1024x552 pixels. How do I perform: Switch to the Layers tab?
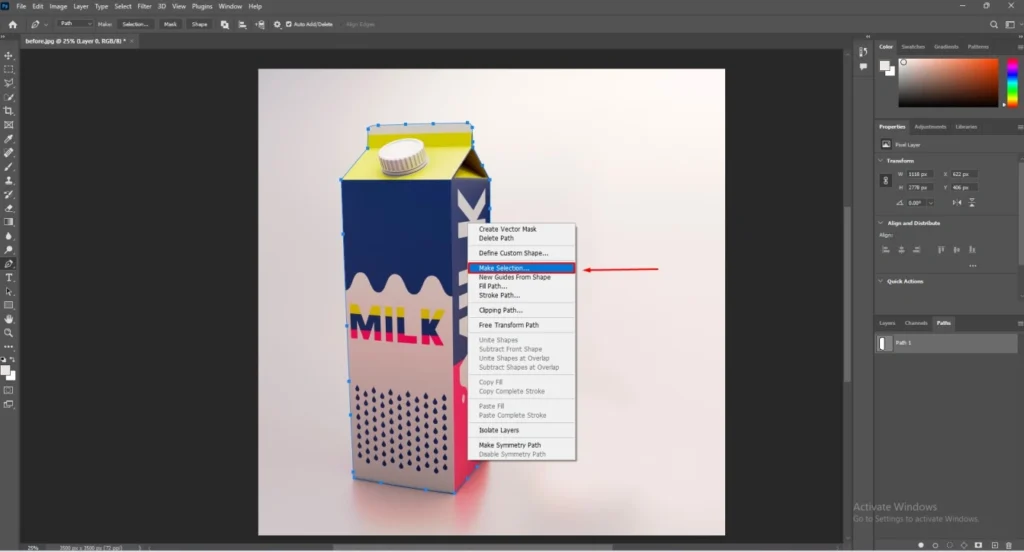pyautogui.click(x=887, y=323)
